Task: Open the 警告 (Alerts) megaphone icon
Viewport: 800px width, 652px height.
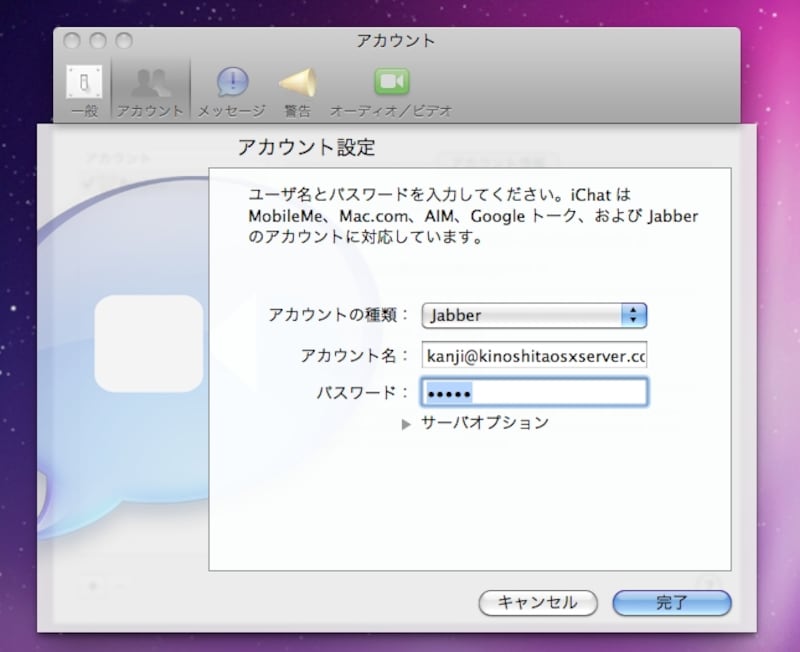Action: (297, 89)
